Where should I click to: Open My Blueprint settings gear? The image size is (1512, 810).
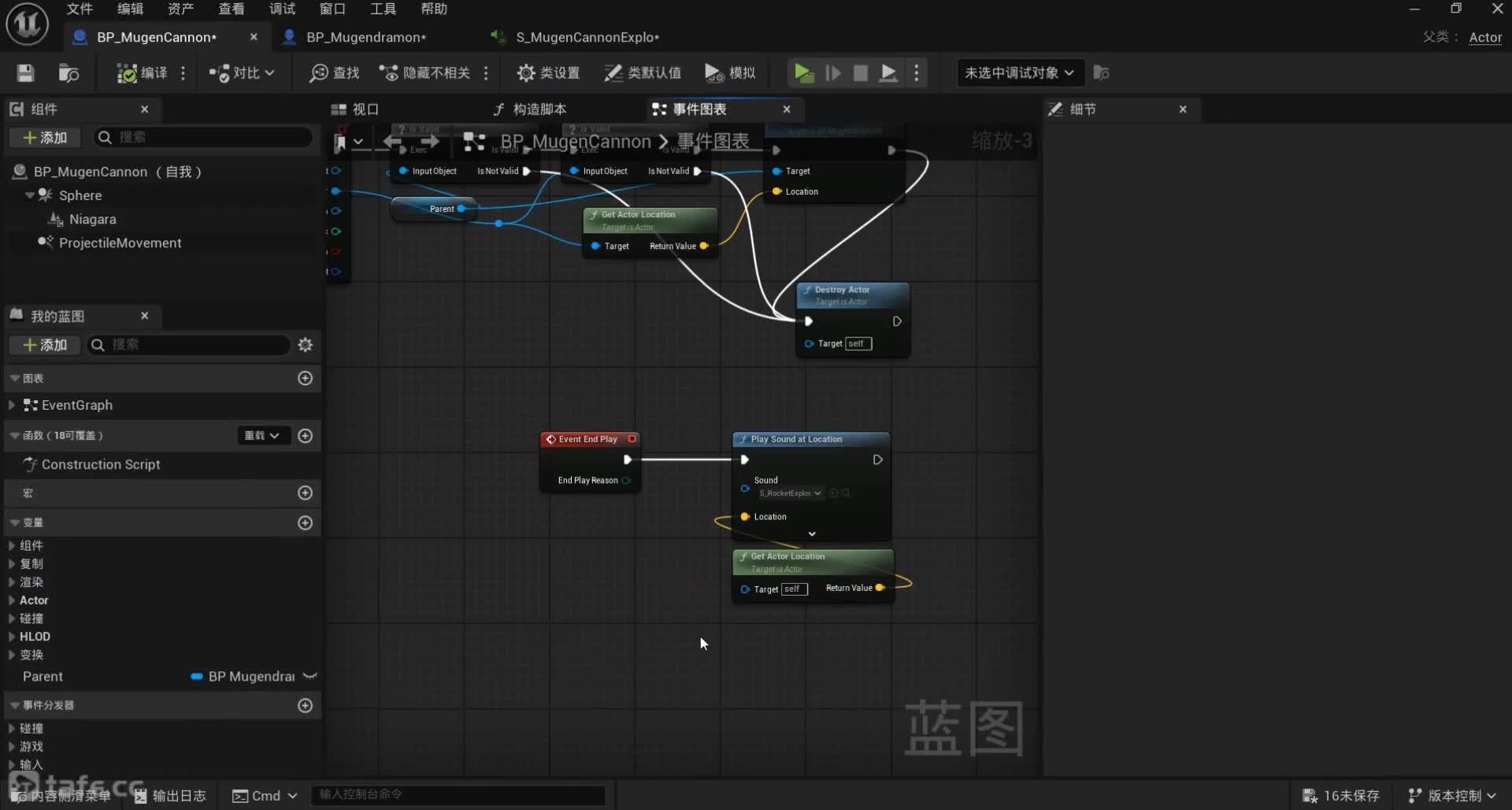[x=306, y=345]
